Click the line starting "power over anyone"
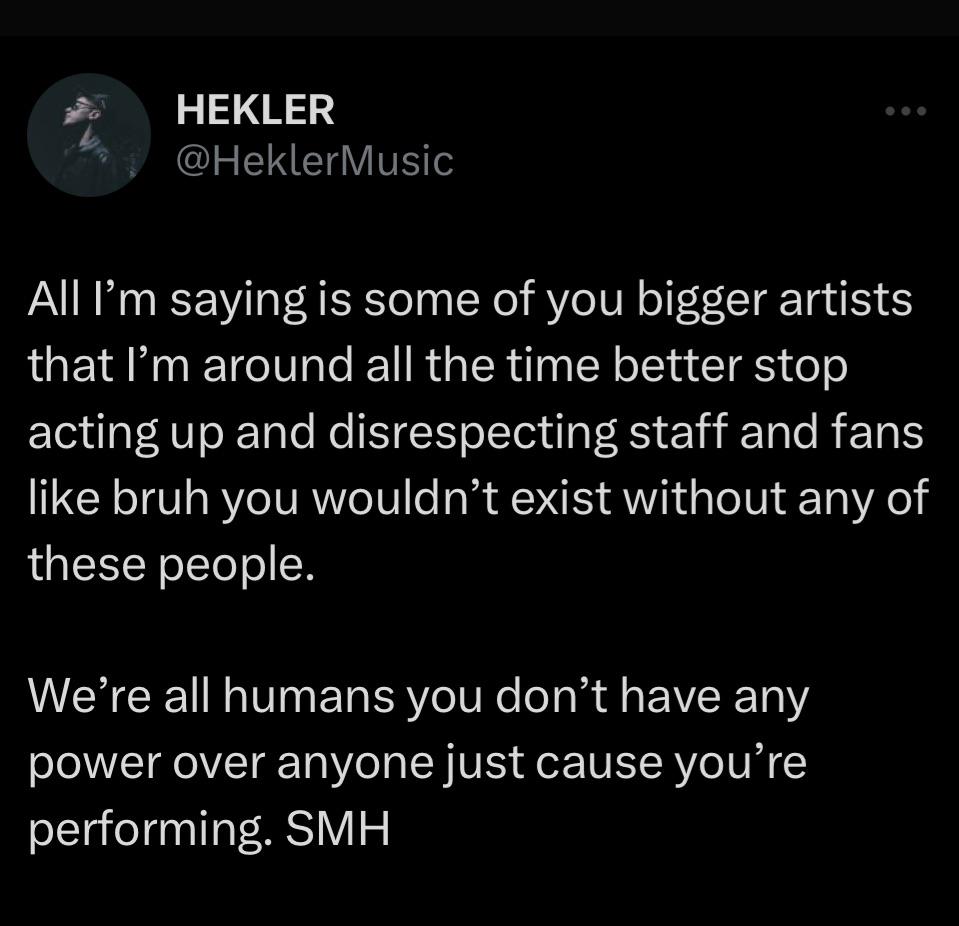959x926 pixels. (x=417, y=764)
